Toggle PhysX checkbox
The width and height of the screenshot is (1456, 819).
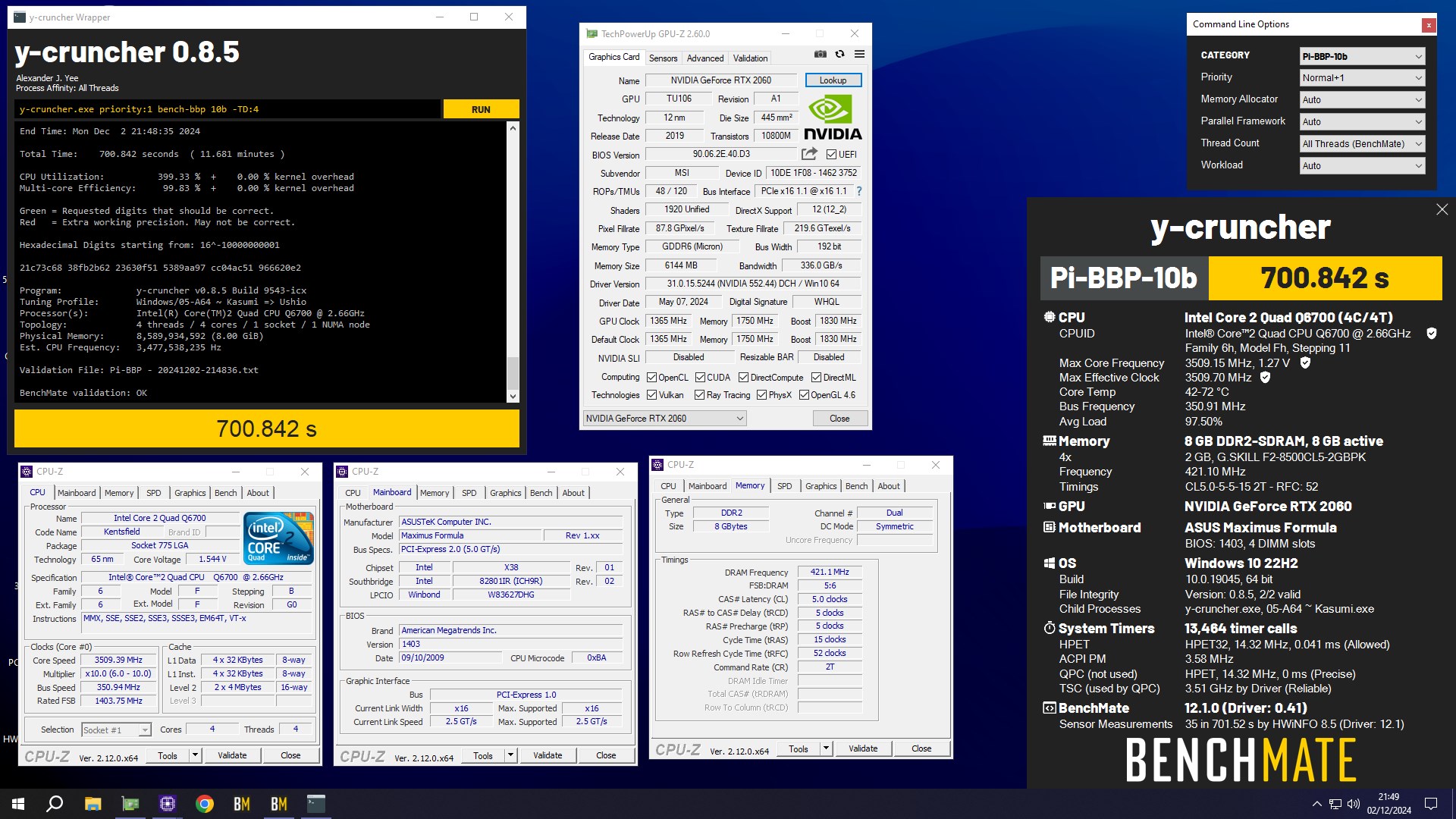tap(761, 395)
